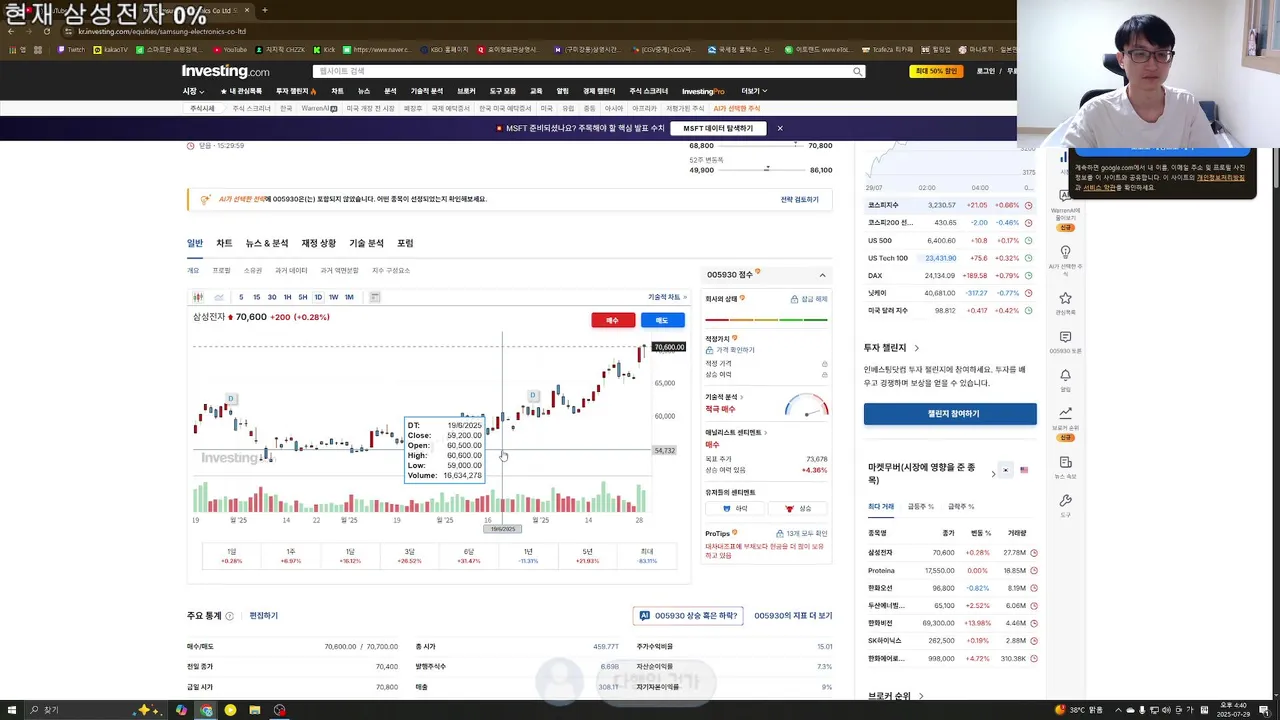The width and height of the screenshot is (1280, 720).
Task: Open a new browser tab with plus icon
Action: [264, 11]
